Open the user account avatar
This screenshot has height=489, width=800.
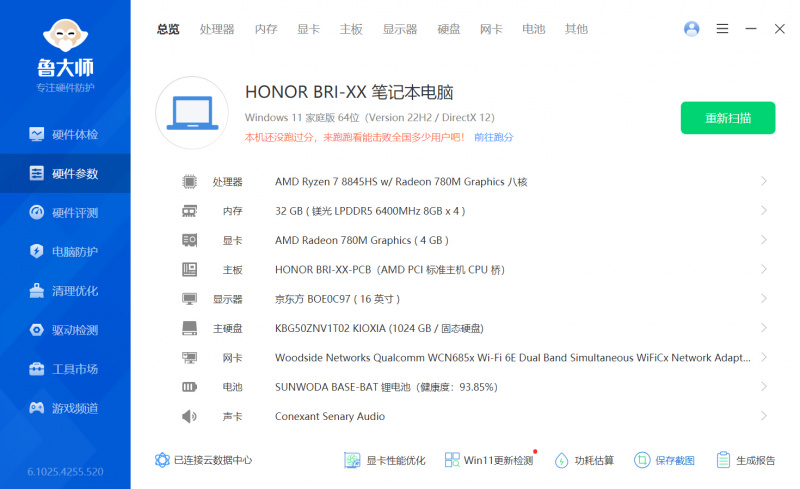[691, 29]
